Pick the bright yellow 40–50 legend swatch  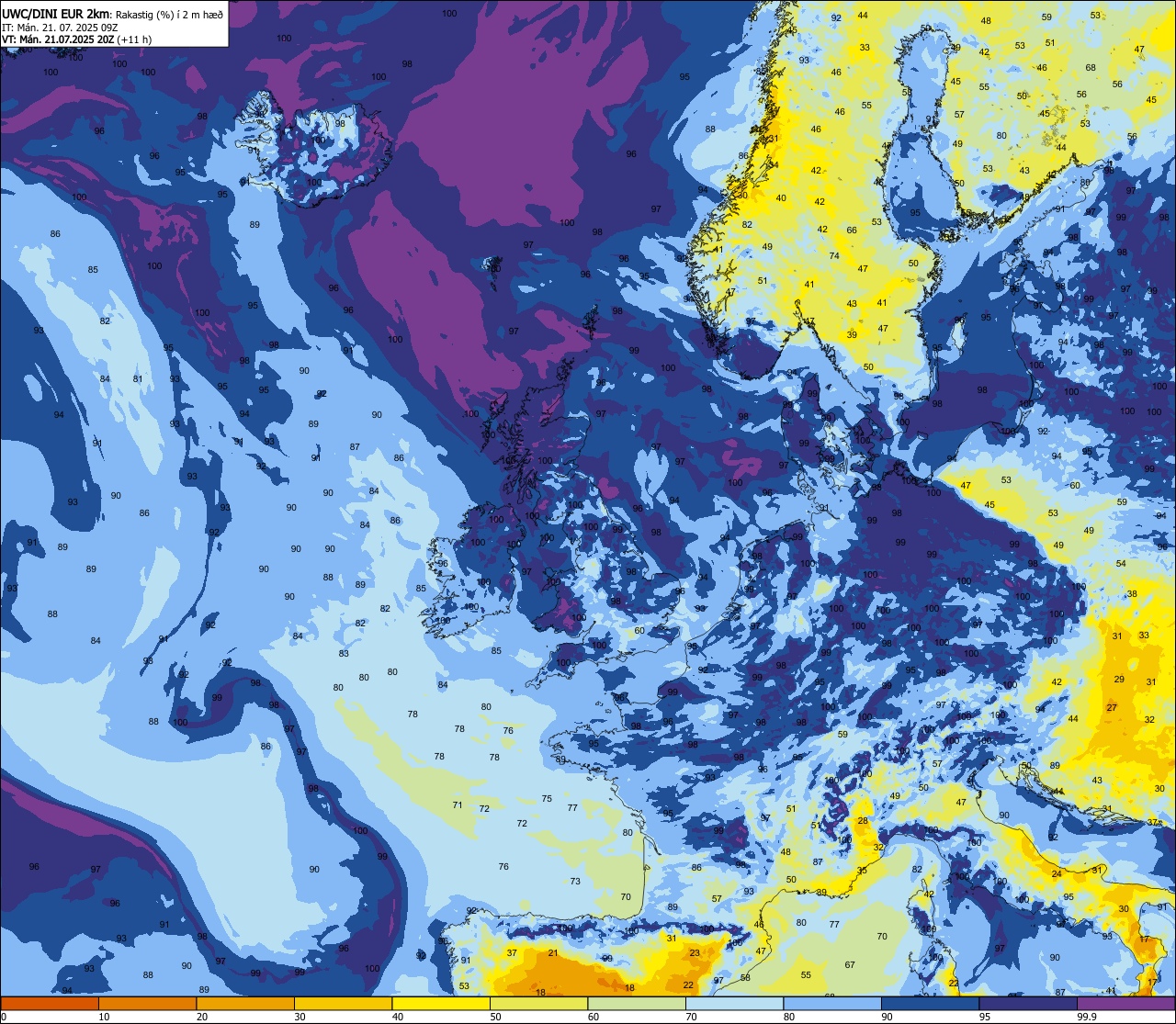pyautogui.click(x=441, y=1003)
